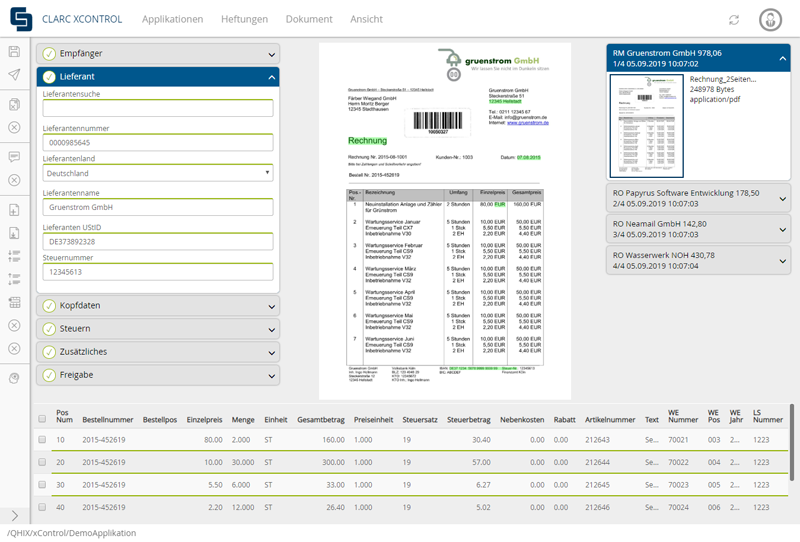Image resolution: width=800 pixels, height=542 pixels.
Task: Click green check icon next to Freigabe
Action: coord(49,375)
